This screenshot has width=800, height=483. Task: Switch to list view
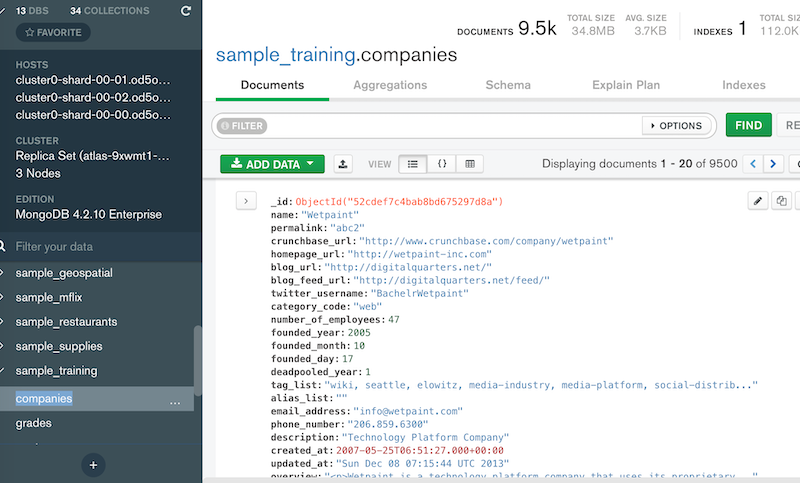[x=413, y=164]
